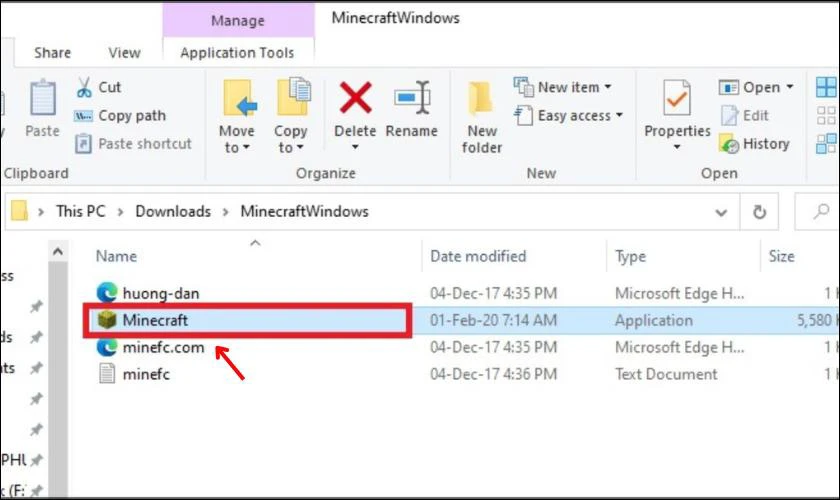Click the Application type cell
840x500 pixels.
coord(654,320)
